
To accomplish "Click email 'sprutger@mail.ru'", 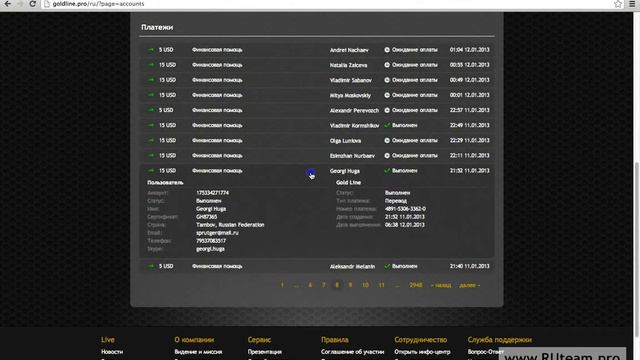I will 217,233.
